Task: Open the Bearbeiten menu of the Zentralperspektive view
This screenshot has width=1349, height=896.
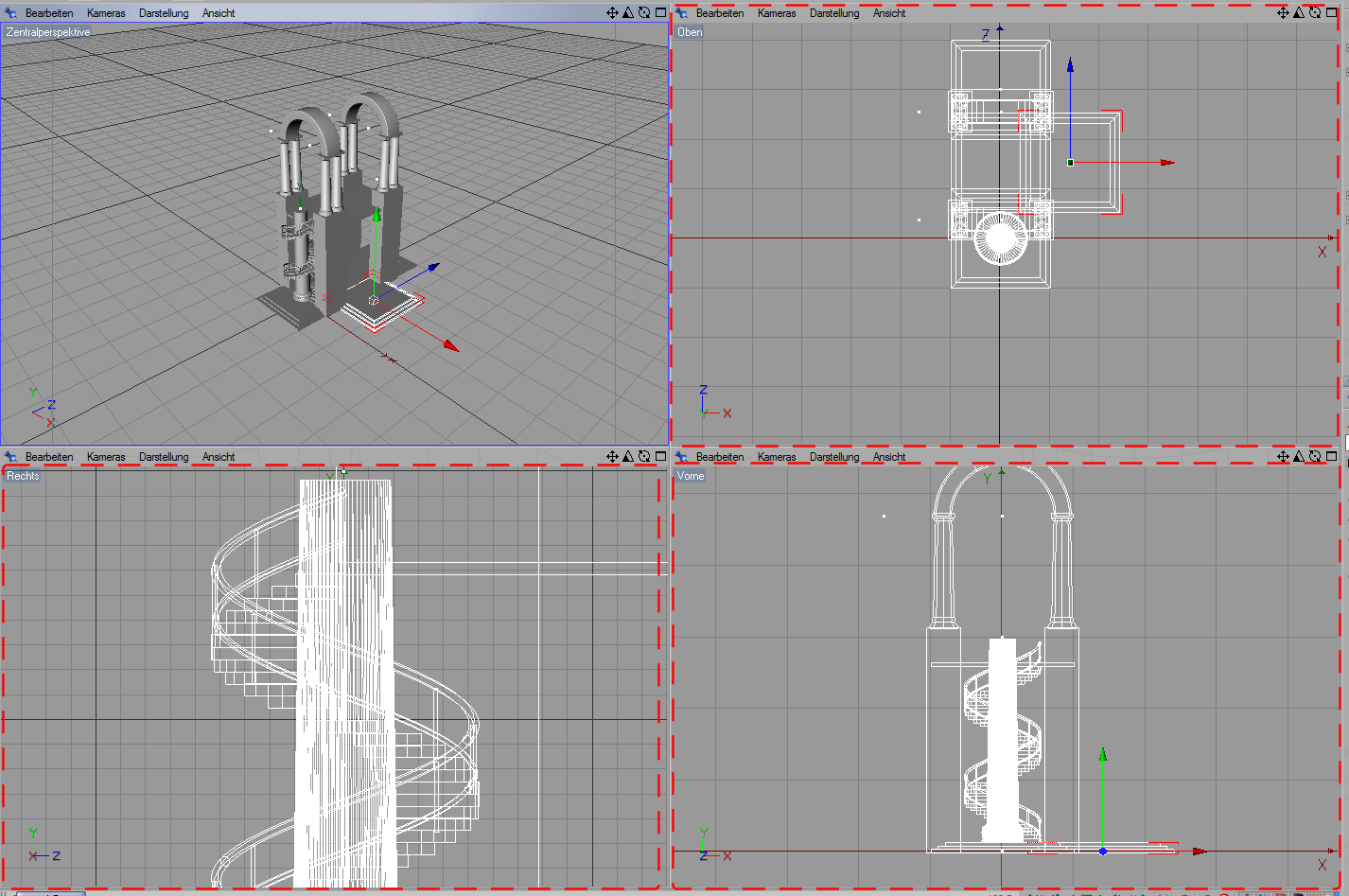Action: click(x=49, y=13)
